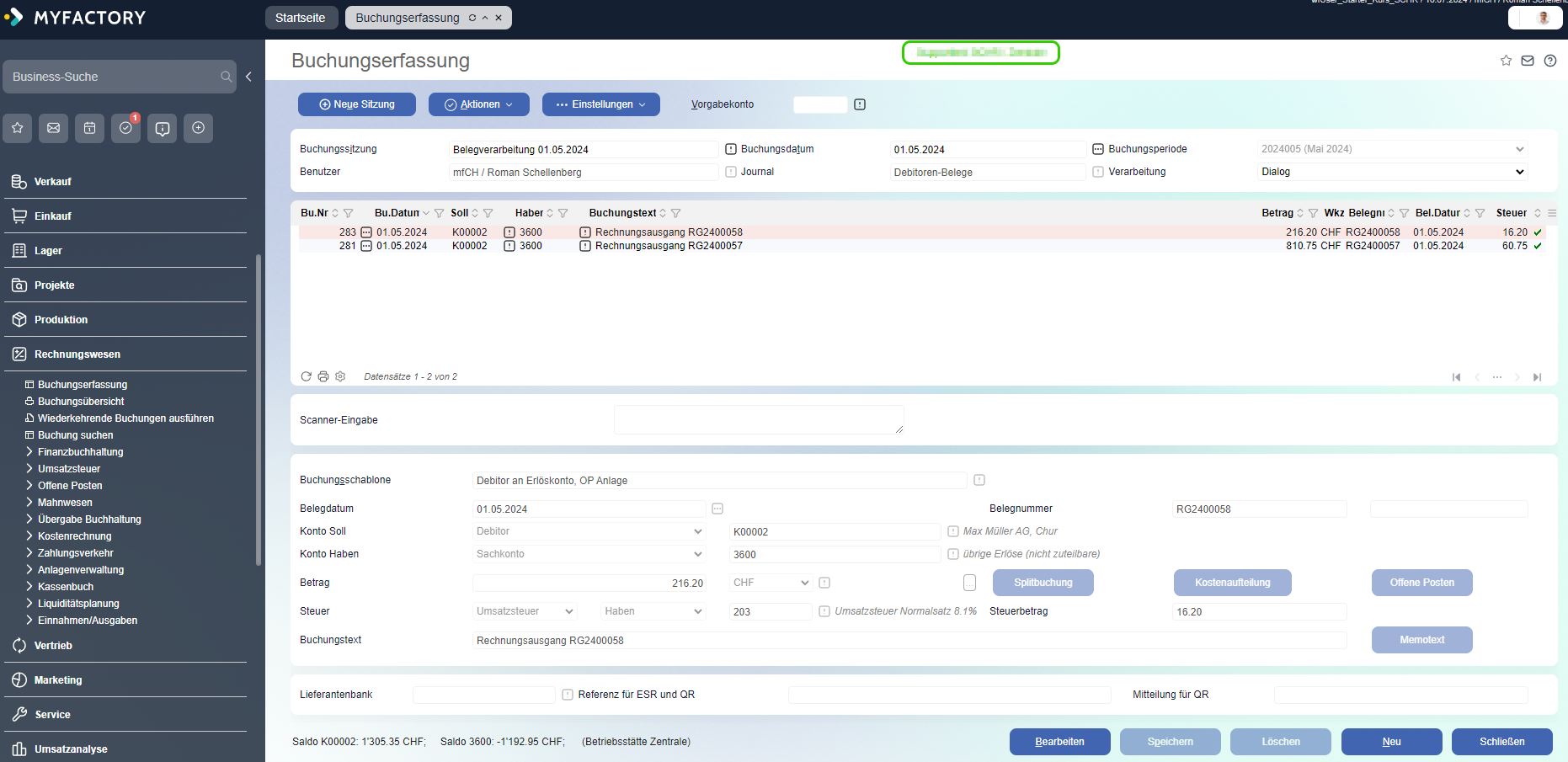
Task: Refresh the booking list records
Action: [307, 376]
